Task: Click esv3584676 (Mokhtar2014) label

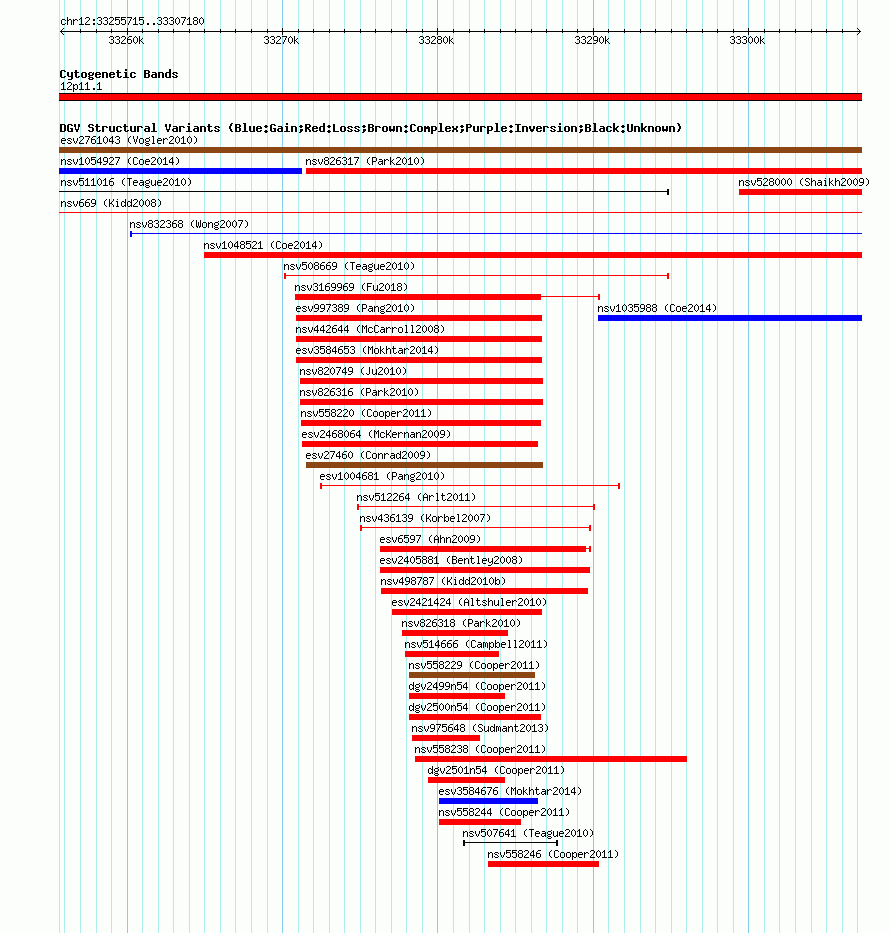Action: 510,791
